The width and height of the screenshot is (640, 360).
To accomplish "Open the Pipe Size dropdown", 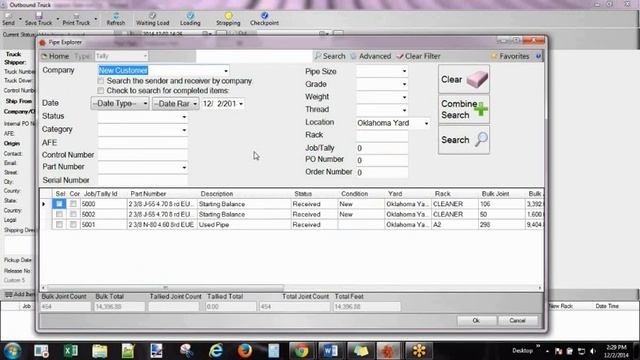I will click(x=404, y=71).
